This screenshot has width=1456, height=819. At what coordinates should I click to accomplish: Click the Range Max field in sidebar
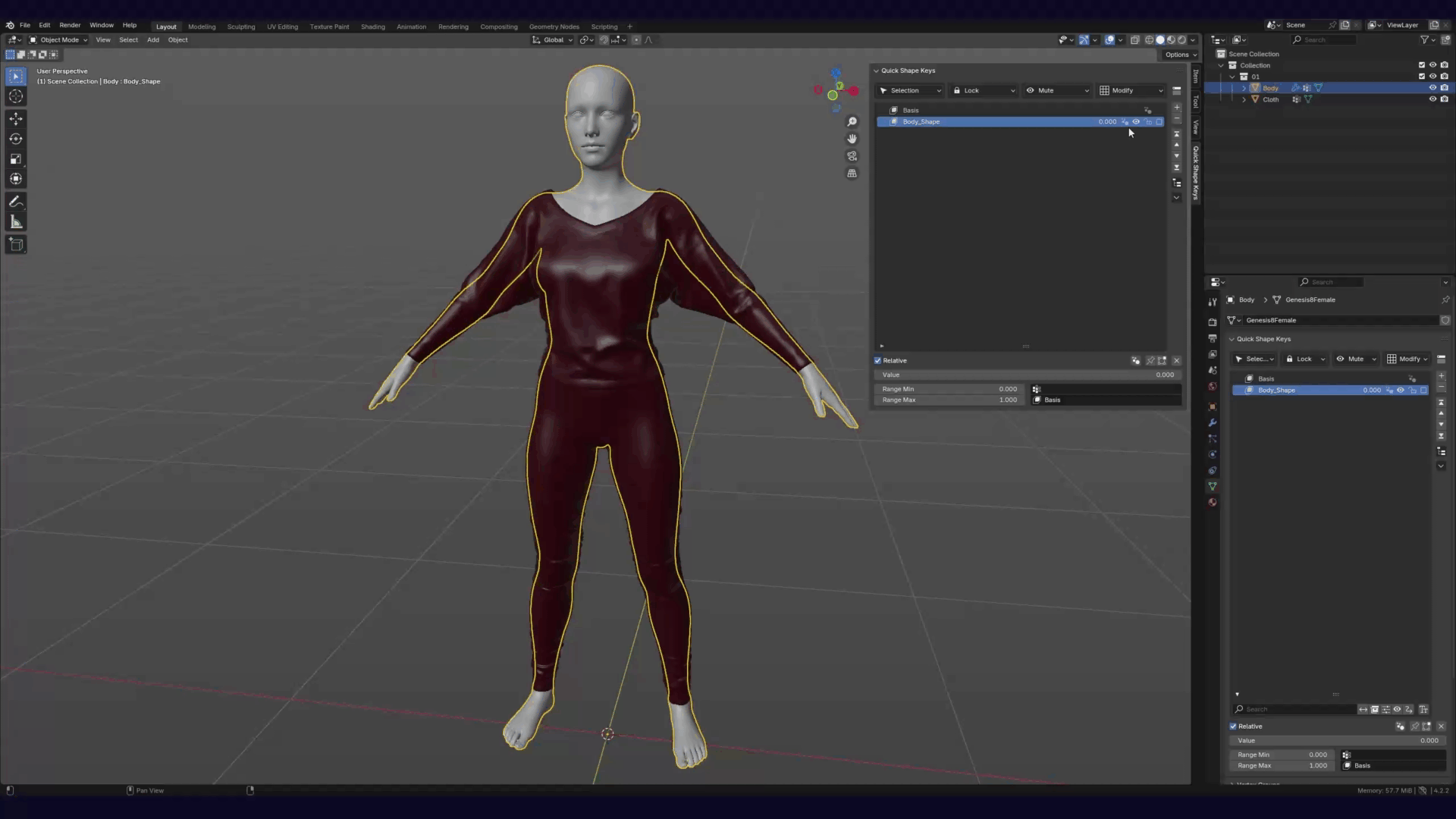950,400
